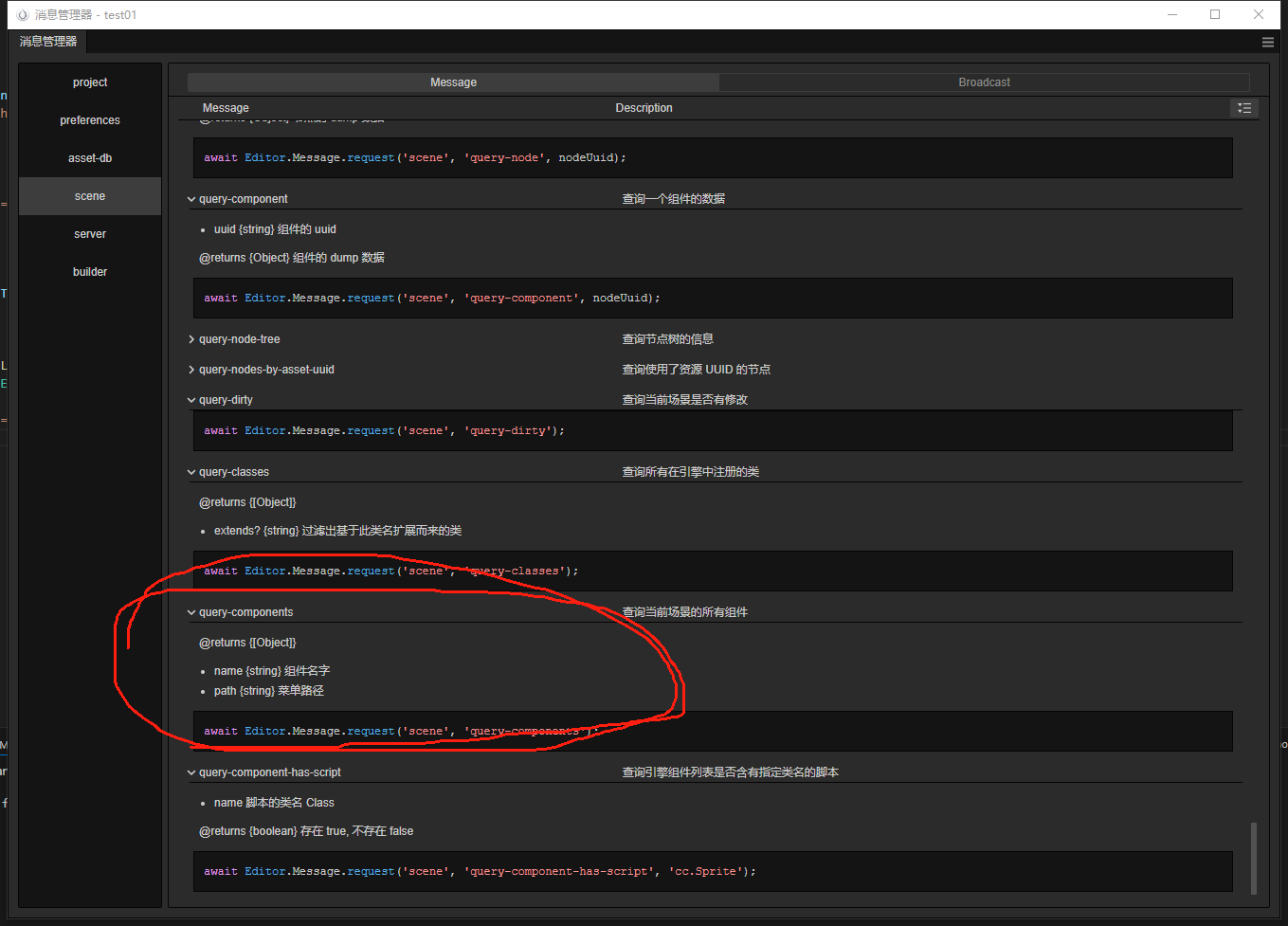The width and height of the screenshot is (1288, 926).
Task: Minimize the 消息管理器 window
Action: [x=1172, y=15]
